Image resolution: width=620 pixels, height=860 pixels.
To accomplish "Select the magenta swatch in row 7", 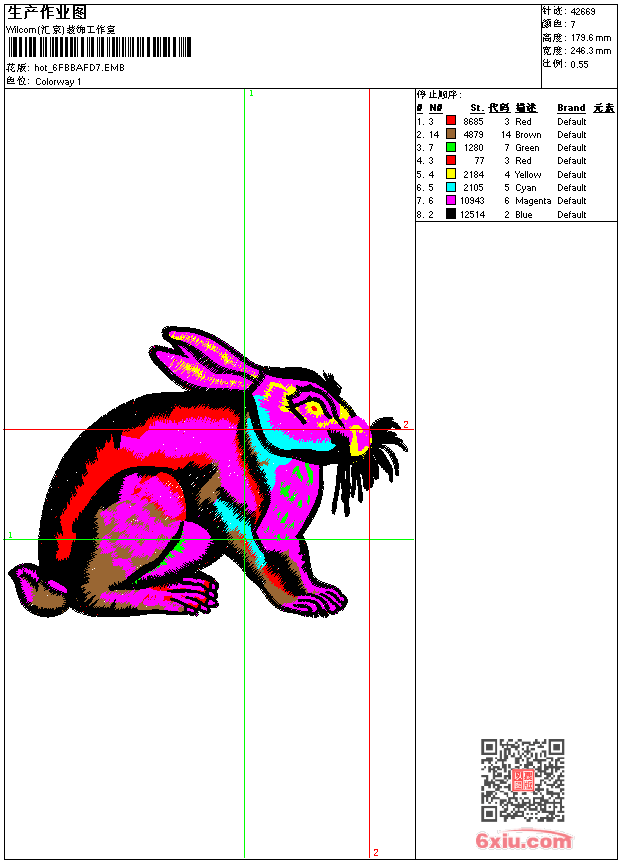I will click(451, 200).
